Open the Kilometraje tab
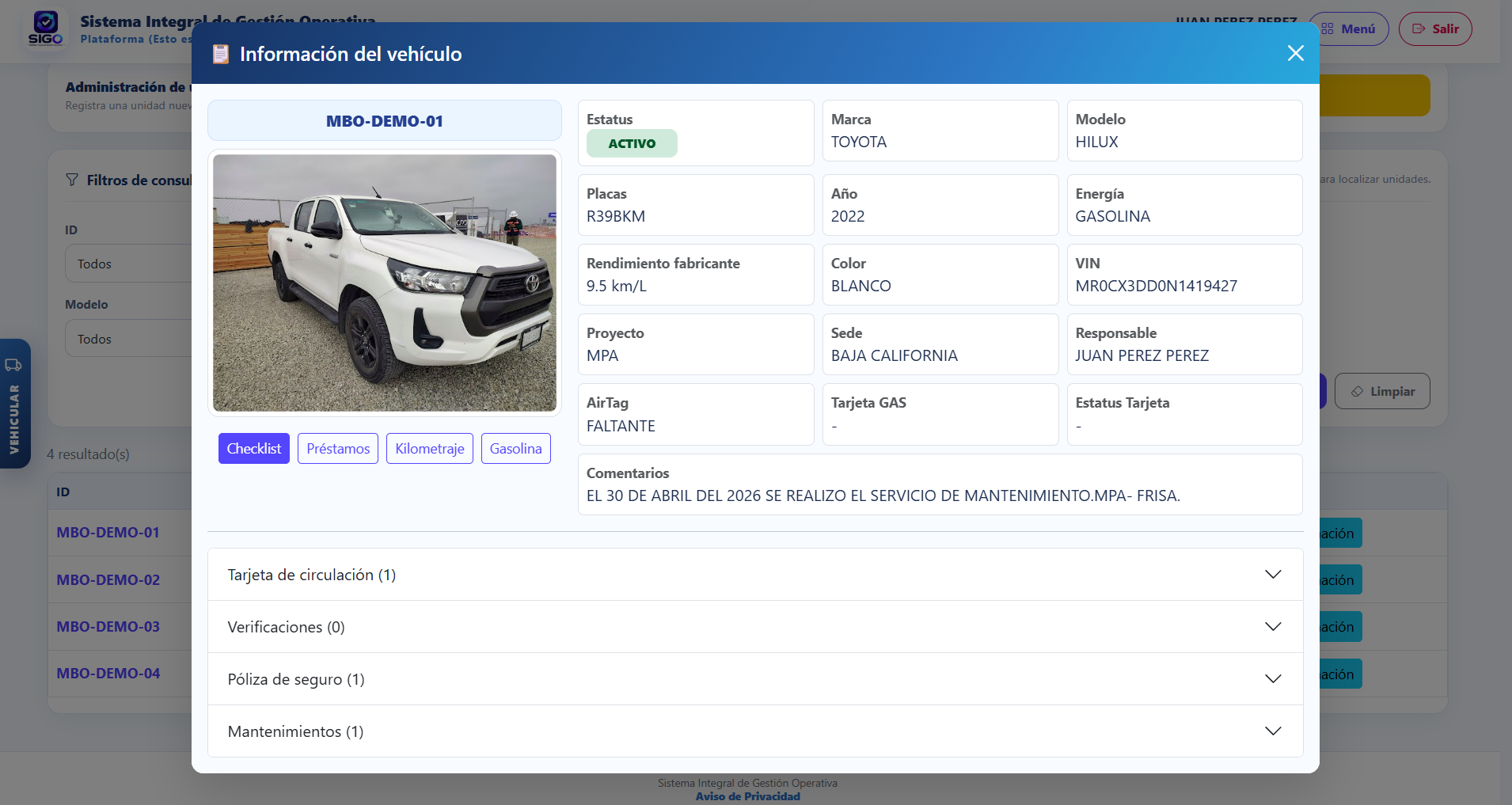Image resolution: width=1512 pixels, height=805 pixels. click(430, 449)
